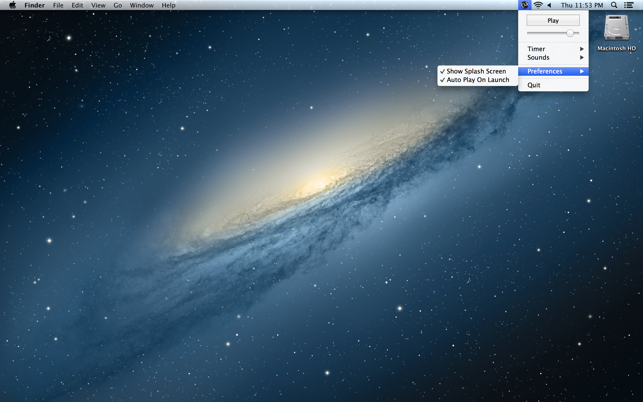Open the Go menu
Screen dimensions: 643x402
(118, 5)
